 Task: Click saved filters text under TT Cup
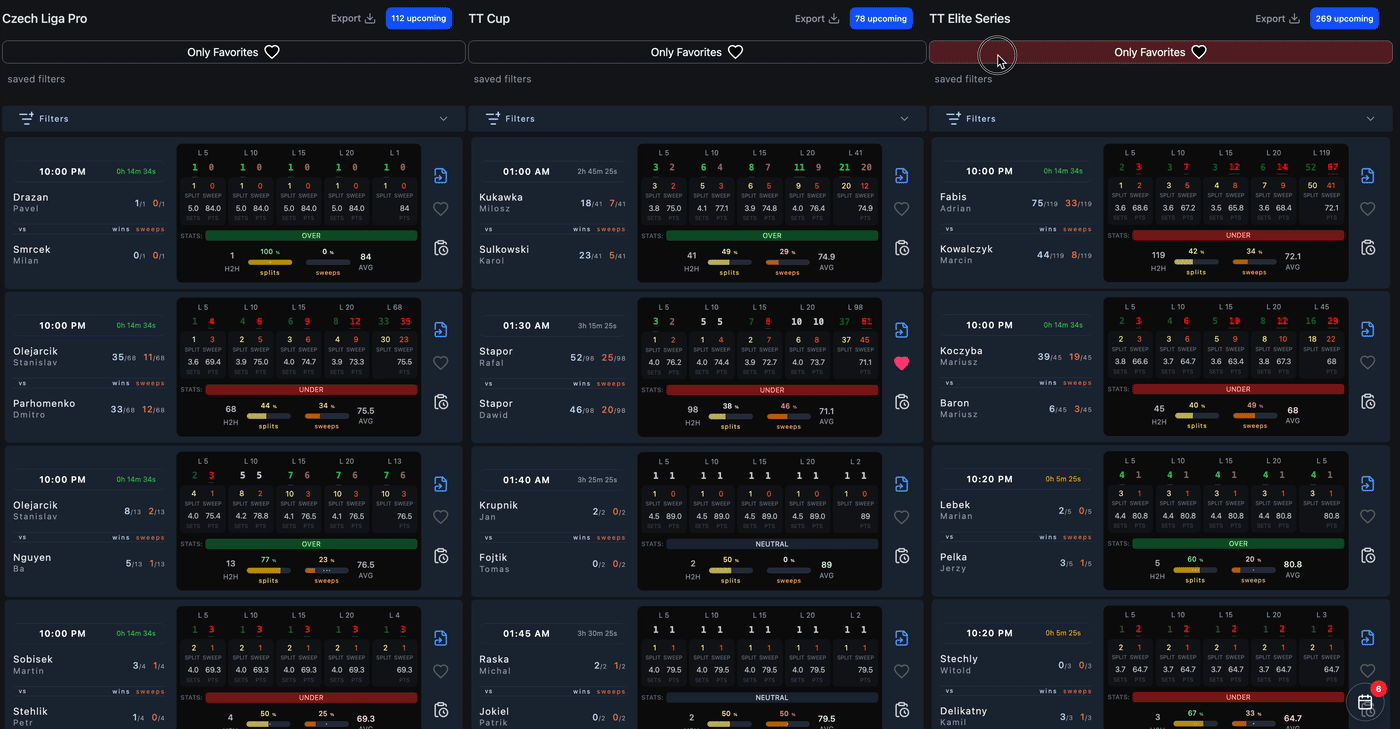503,79
